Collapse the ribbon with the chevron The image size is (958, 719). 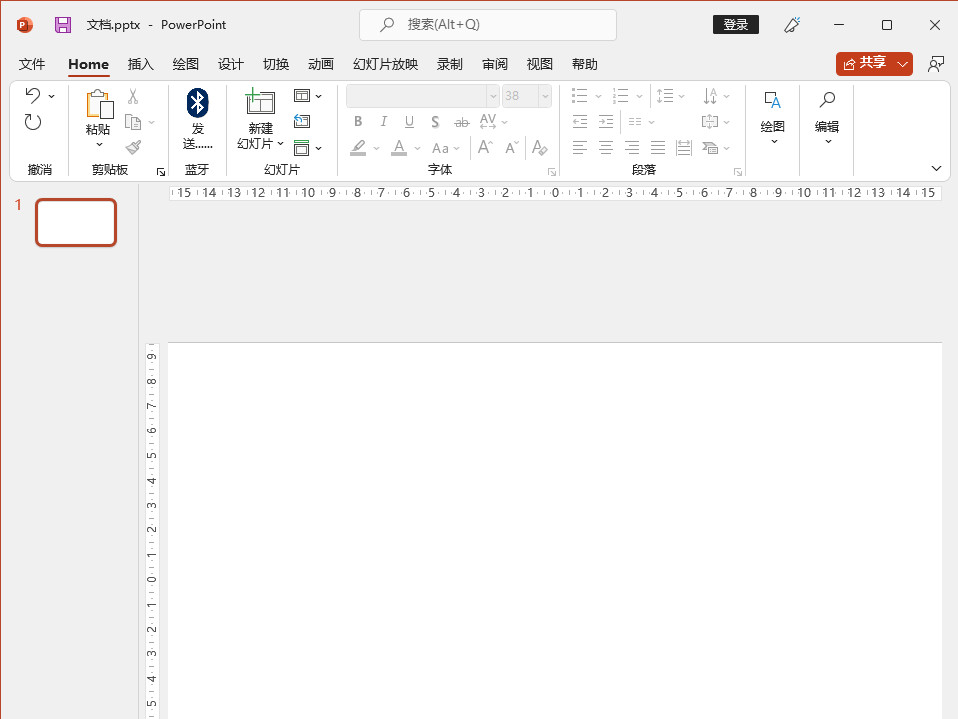click(x=936, y=169)
